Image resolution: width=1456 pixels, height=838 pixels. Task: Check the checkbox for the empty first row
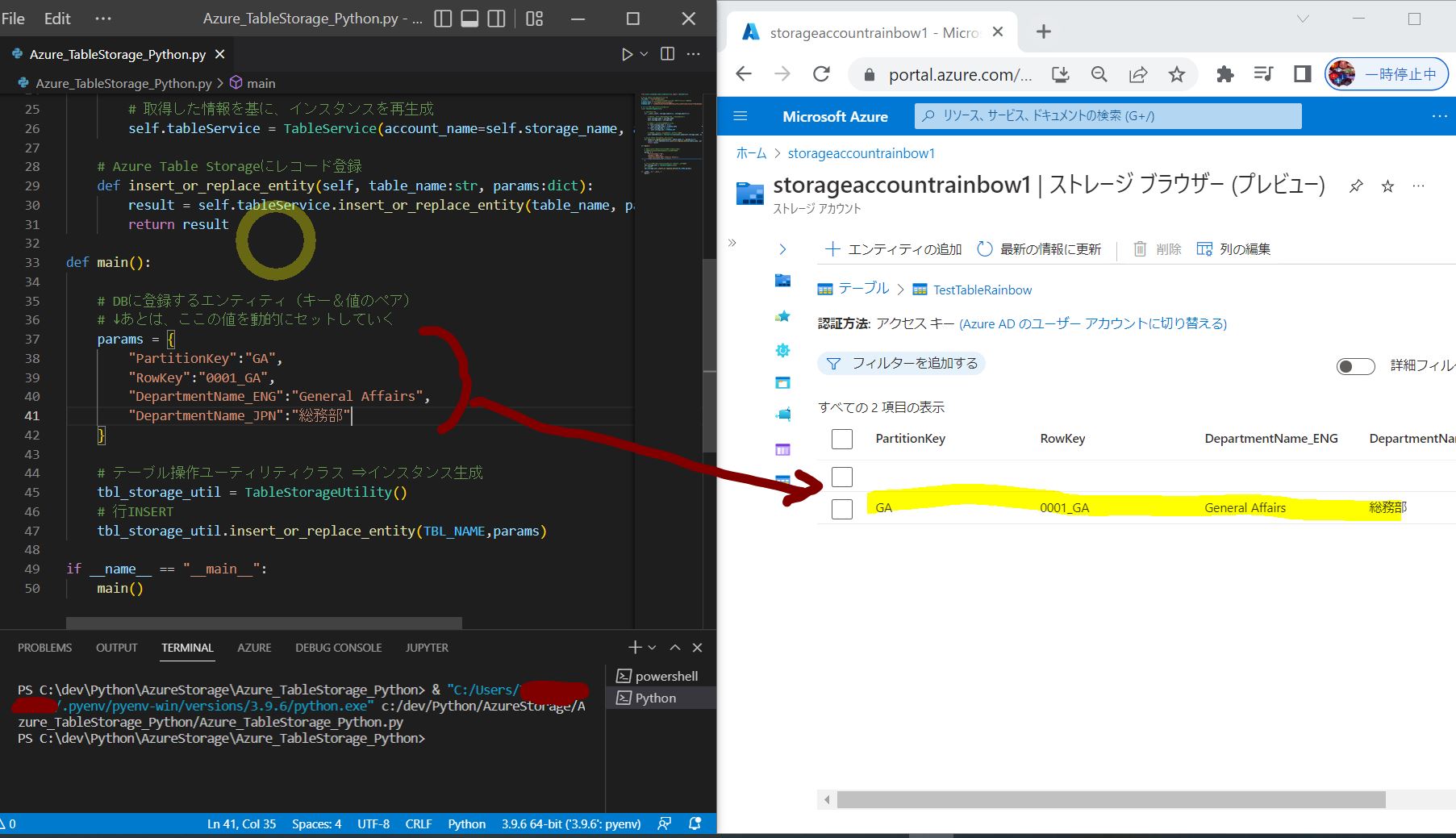coord(841,477)
